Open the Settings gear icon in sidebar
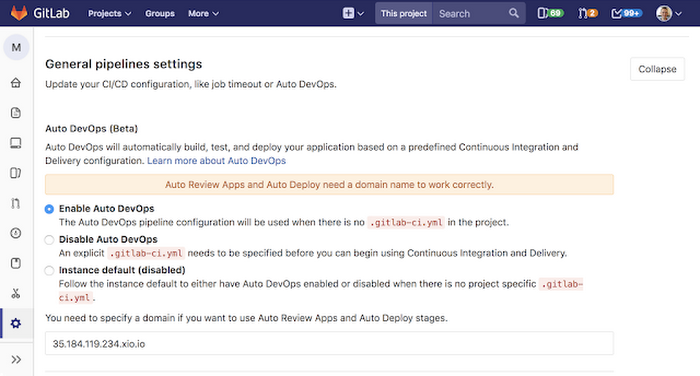 coord(16,323)
